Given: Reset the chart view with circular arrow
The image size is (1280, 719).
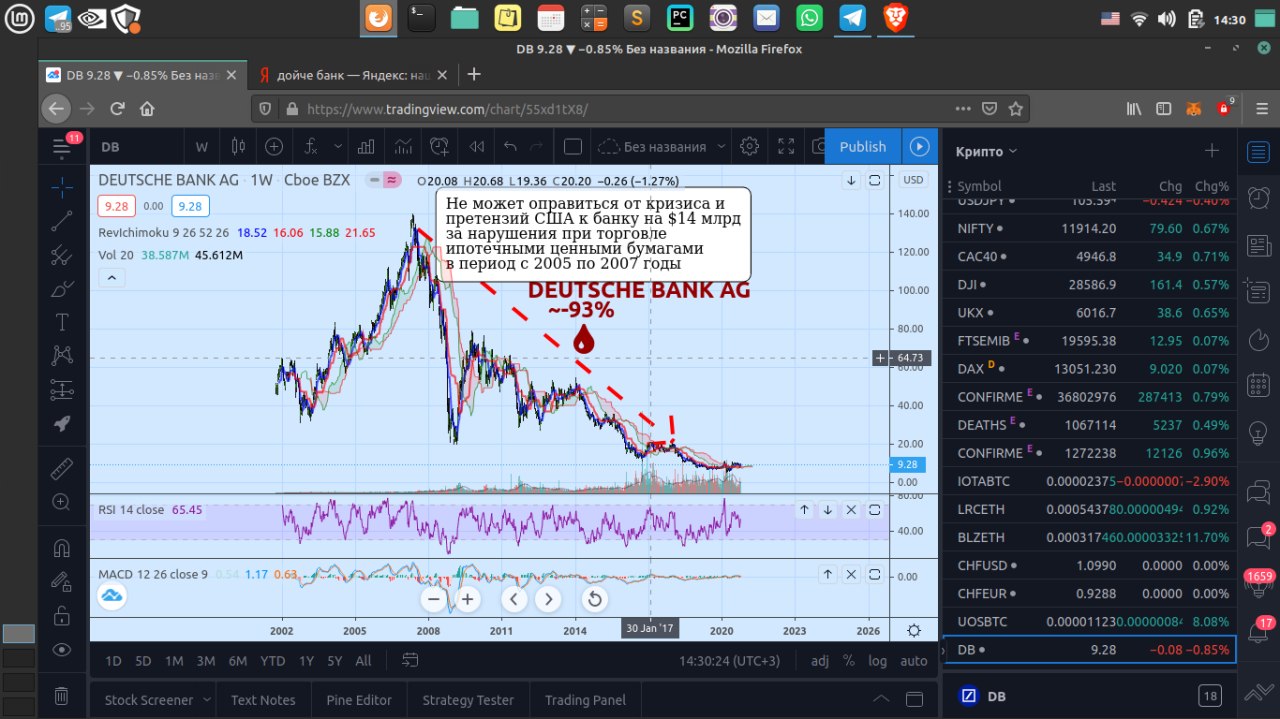Looking at the screenshot, I should coord(594,599).
